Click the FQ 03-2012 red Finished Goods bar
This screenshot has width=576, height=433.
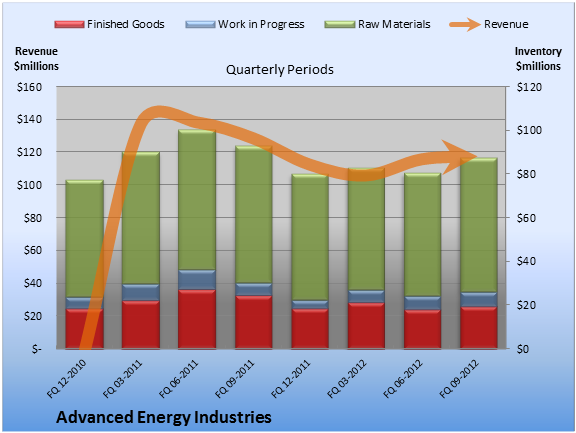[366, 326]
